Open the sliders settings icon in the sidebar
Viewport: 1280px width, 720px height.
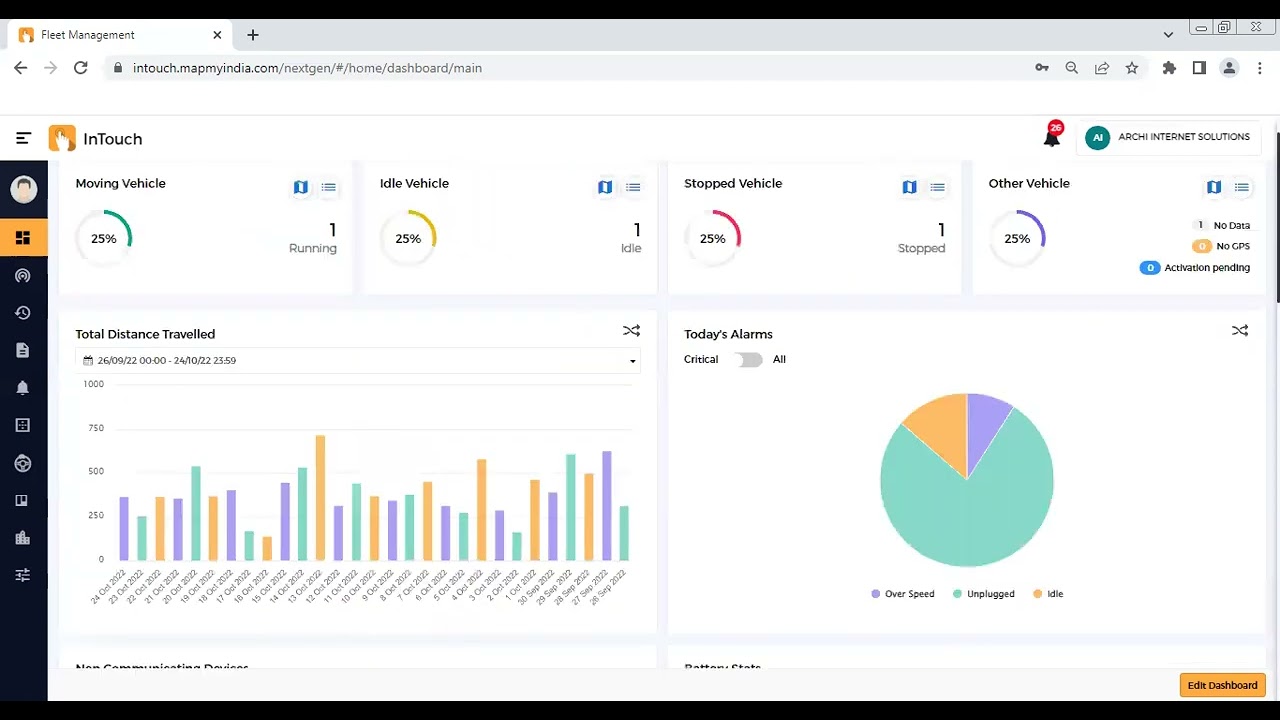point(23,575)
